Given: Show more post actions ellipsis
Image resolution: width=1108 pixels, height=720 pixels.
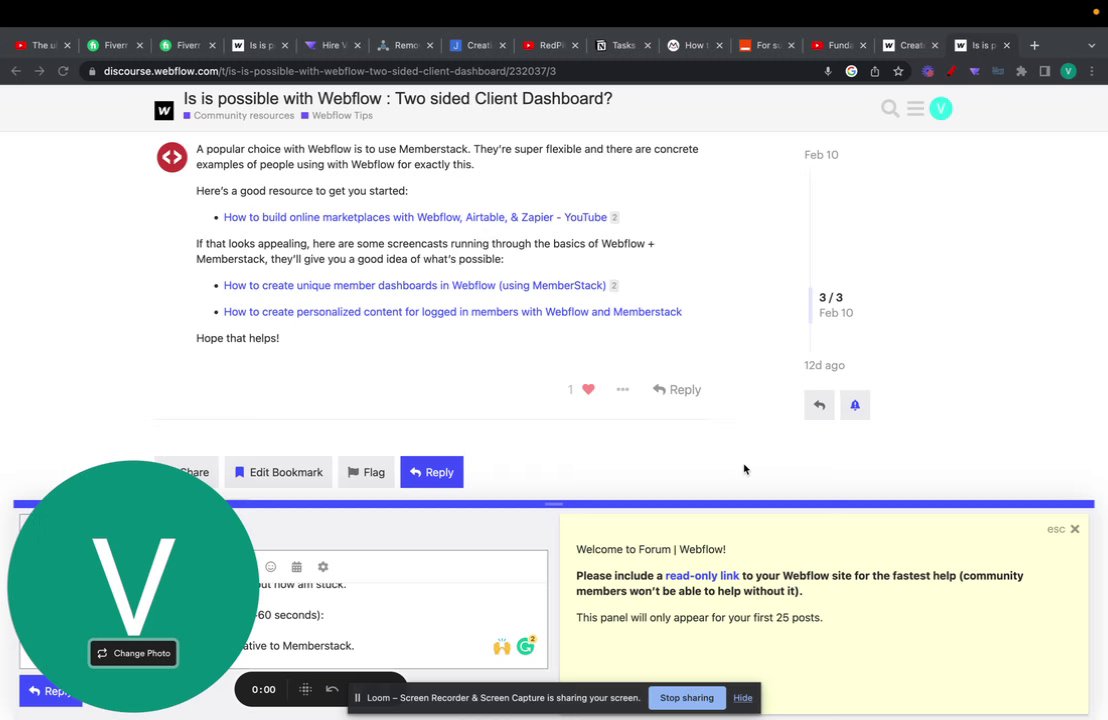Looking at the screenshot, I should click(x=623, y=389).
